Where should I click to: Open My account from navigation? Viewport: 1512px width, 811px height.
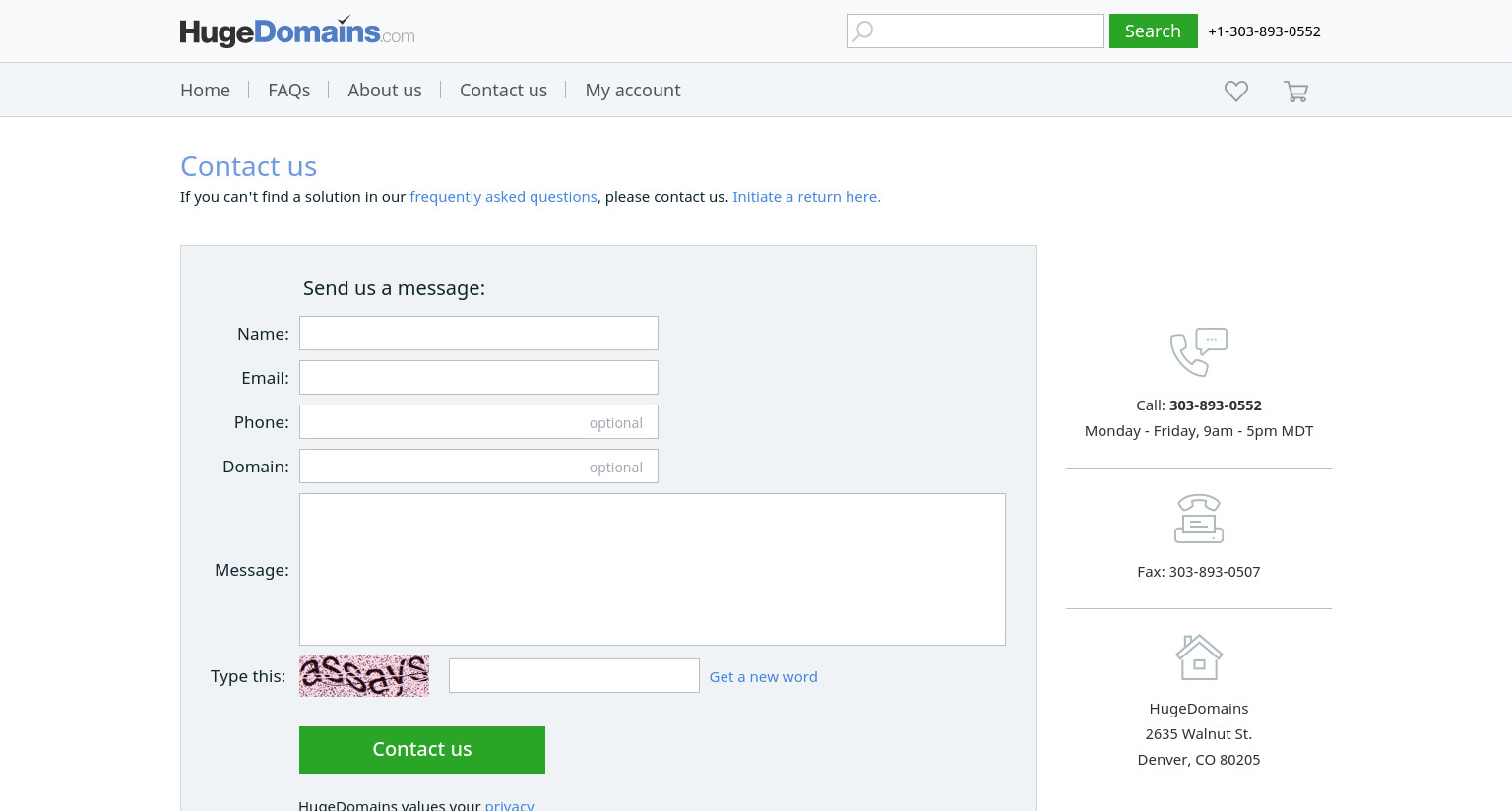pyautogui.click(x=633, y=90)
